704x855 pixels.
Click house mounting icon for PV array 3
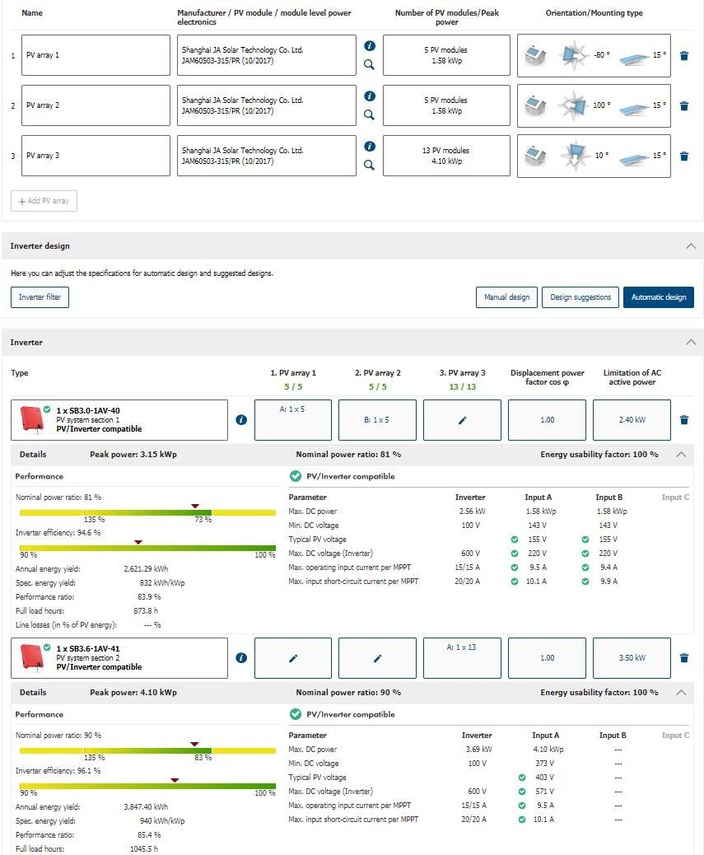click(x=535, y=156)
